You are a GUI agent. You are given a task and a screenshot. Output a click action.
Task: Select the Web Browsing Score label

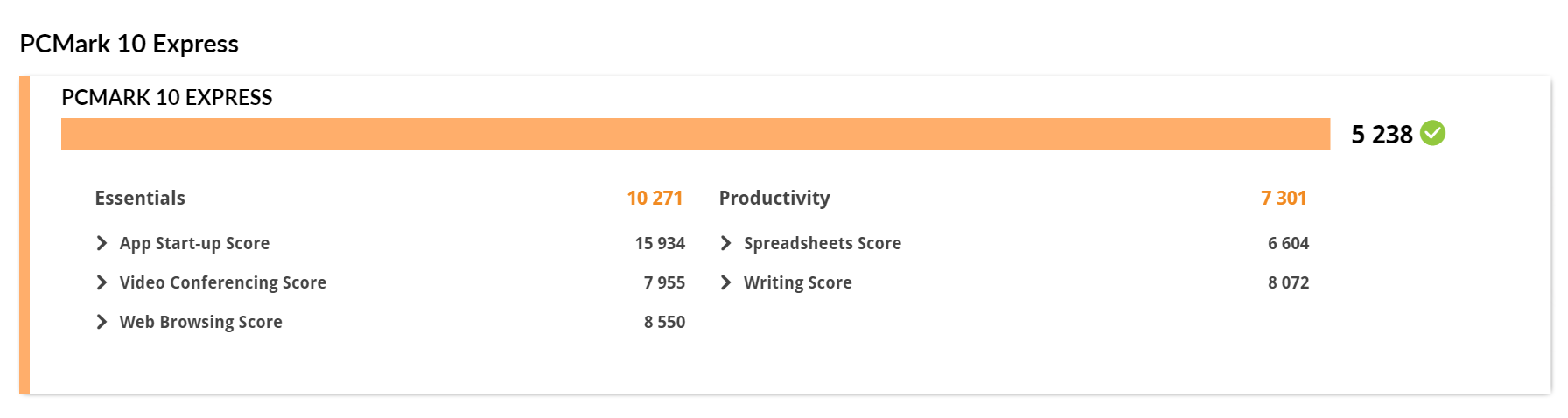[x=201, y=323]
